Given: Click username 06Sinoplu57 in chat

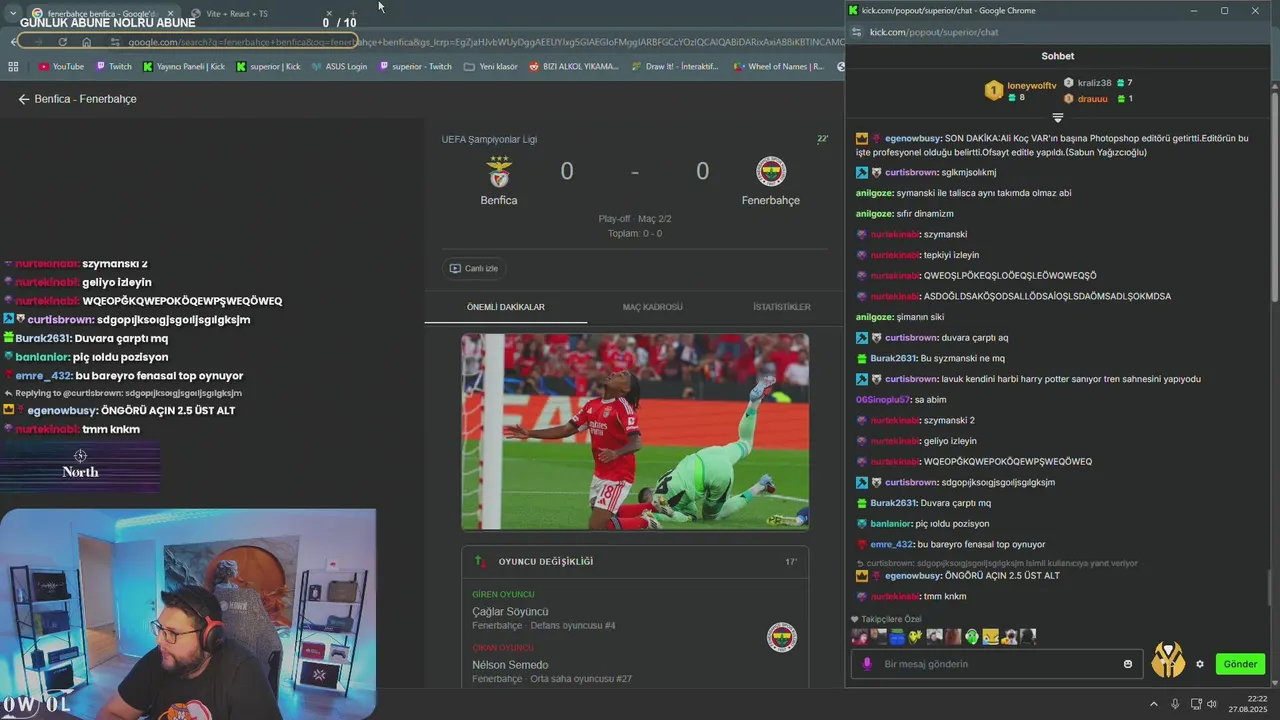Looking at the screenshot, I should tap(884, 399).
